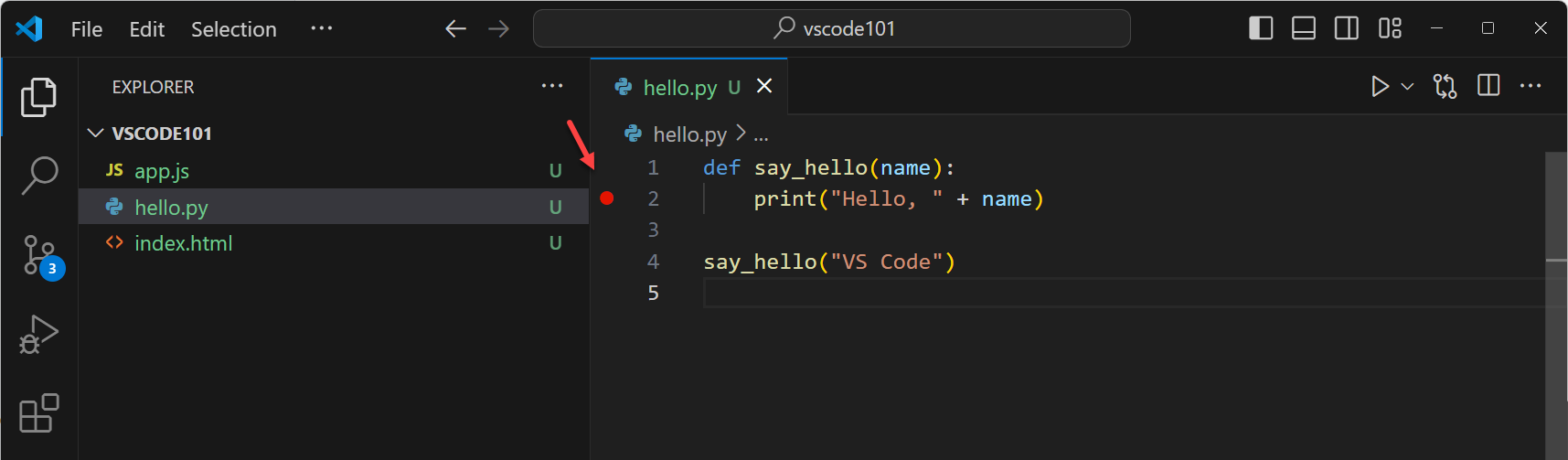The width and height of the screenshot is (1568, 460).
Task: Open the run options dropdown arrow
Action: pyautogui.click(x=1408, y=87)
